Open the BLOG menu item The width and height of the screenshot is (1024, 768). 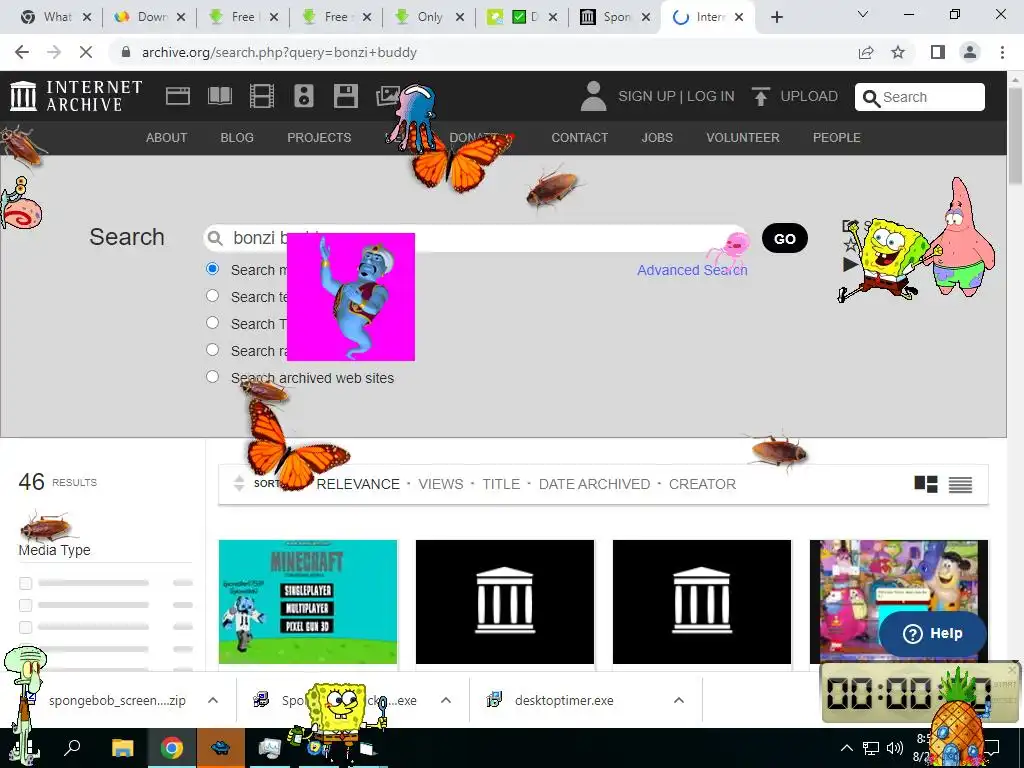[237, 138]
